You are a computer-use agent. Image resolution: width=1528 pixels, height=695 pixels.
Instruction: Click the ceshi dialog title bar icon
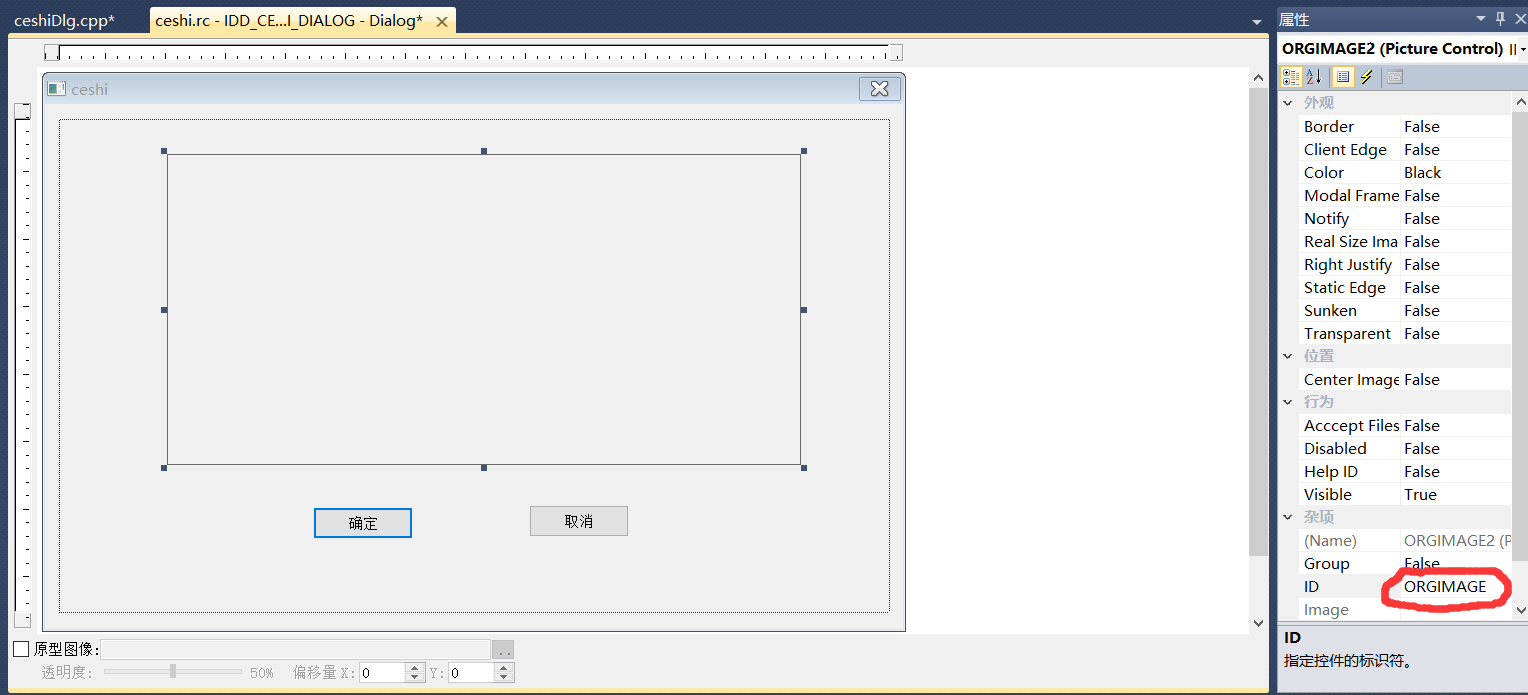(56, 88)
